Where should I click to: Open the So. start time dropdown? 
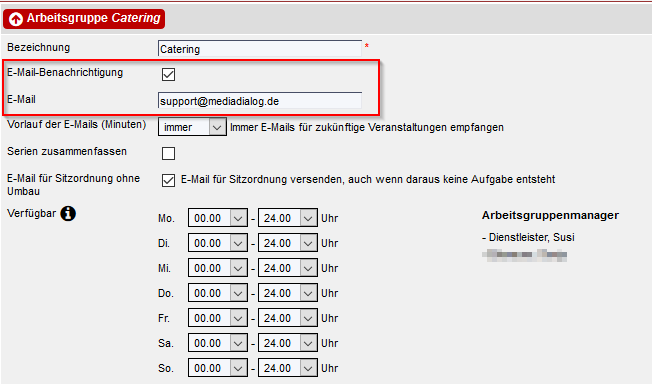pos(218,368)
